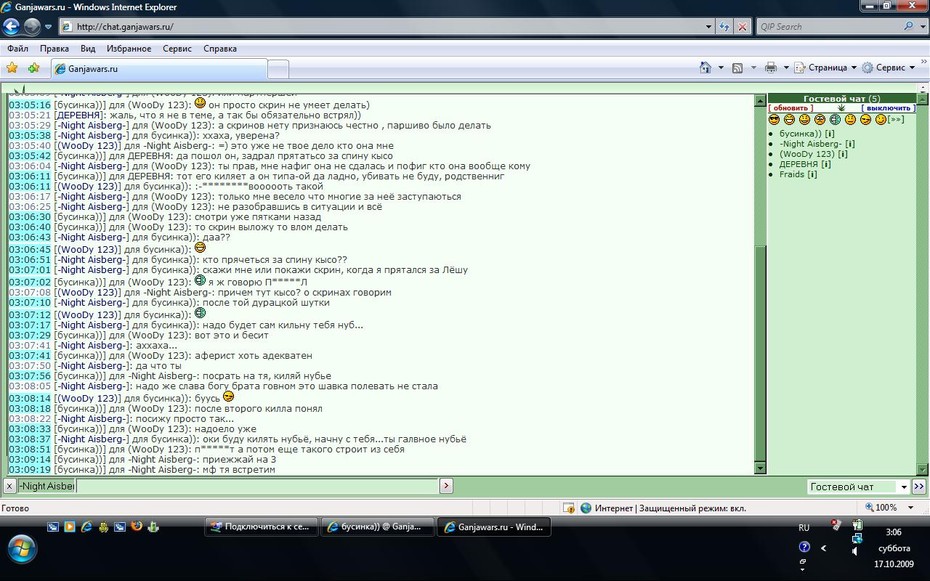This screenshot has height=581, width=930.
Task: Click the tray volume speaker icon
Action: pos(855,551)
